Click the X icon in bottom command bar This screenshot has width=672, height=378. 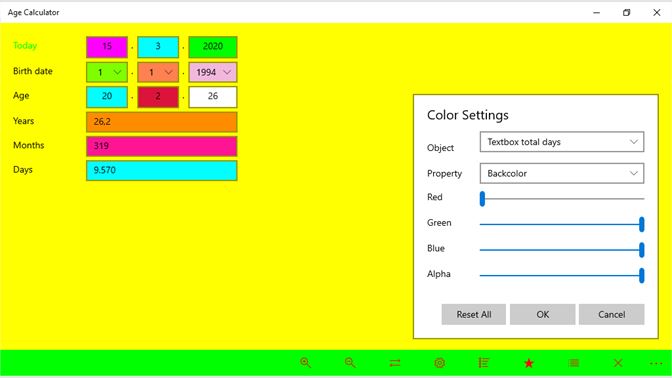pos(618,363)
